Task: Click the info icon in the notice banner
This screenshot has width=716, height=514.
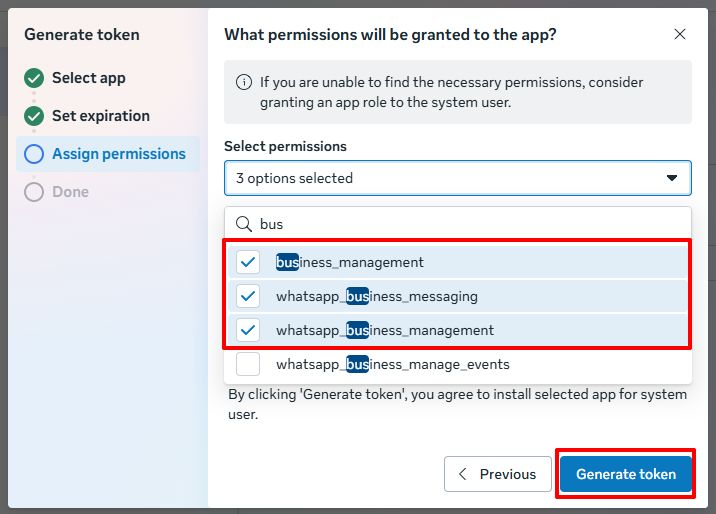Action: point(243,82)
